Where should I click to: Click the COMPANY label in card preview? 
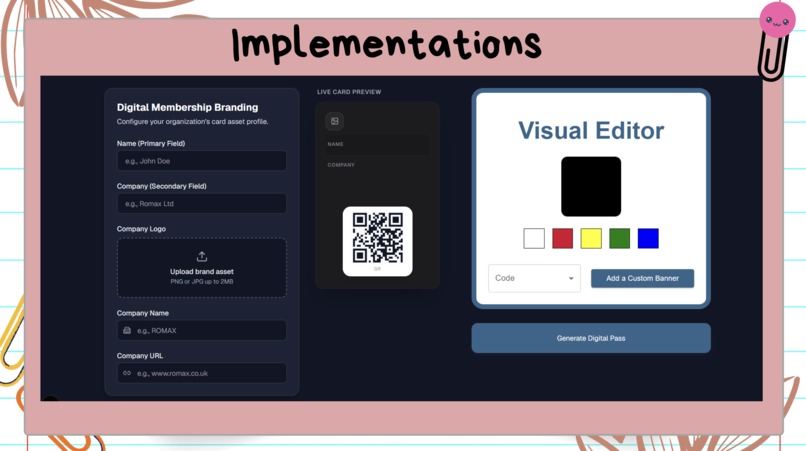pos(341,165)
